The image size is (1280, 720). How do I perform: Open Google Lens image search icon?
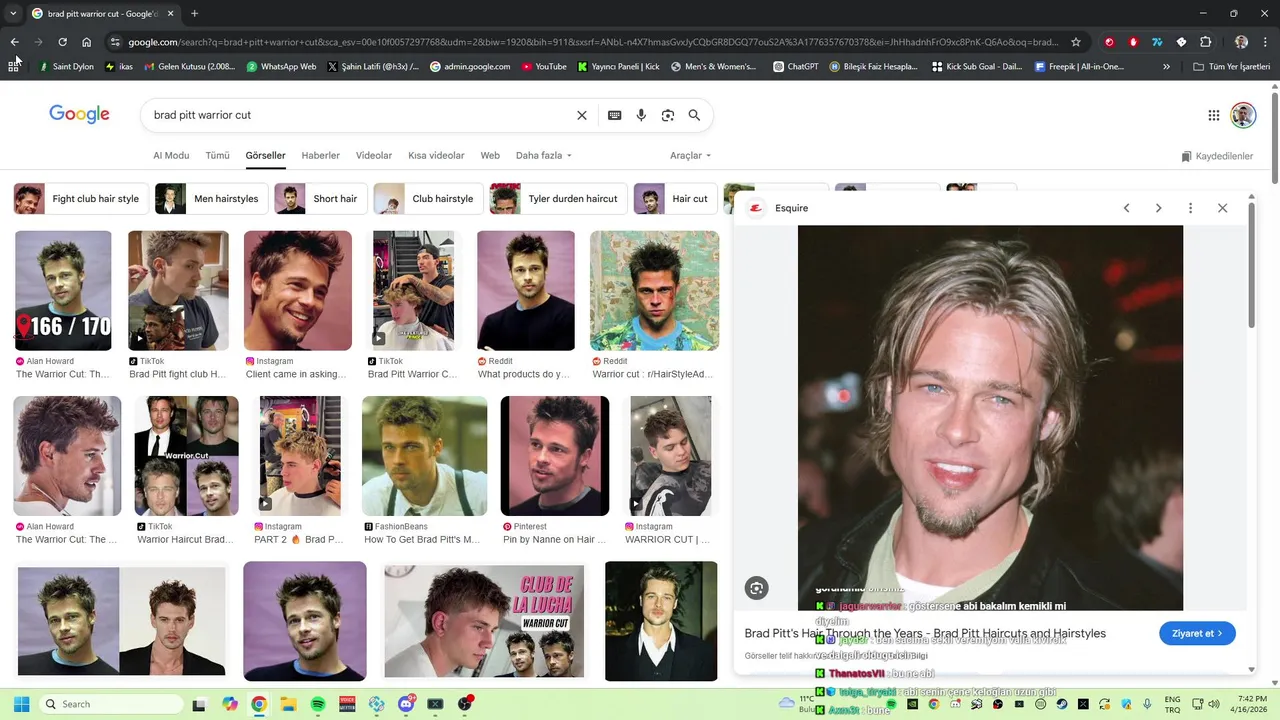668,115
